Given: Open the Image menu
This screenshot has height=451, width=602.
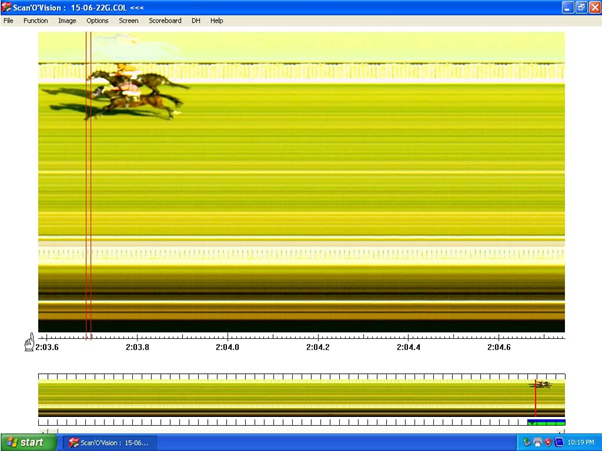Looking at the screenshot, I should click(x=67, y=20).
